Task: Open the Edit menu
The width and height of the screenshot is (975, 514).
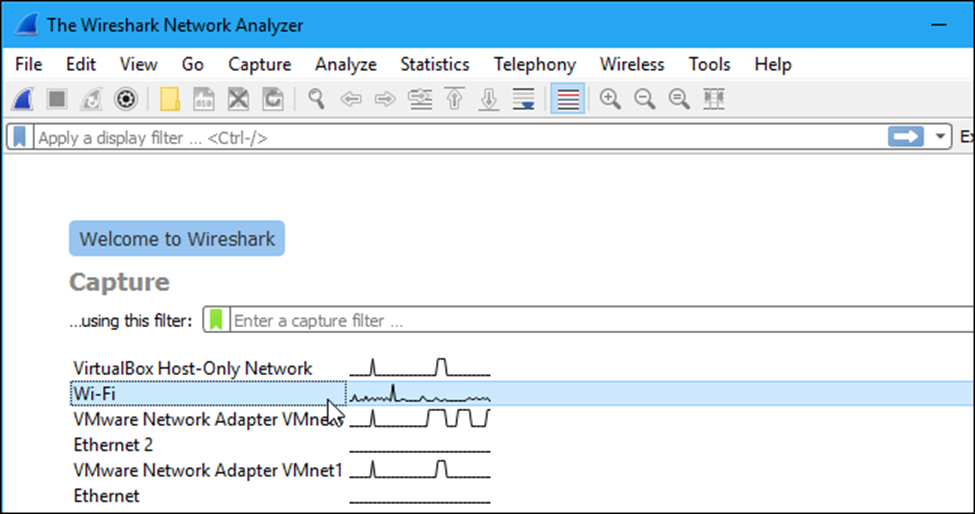Action: pos(81,64)
